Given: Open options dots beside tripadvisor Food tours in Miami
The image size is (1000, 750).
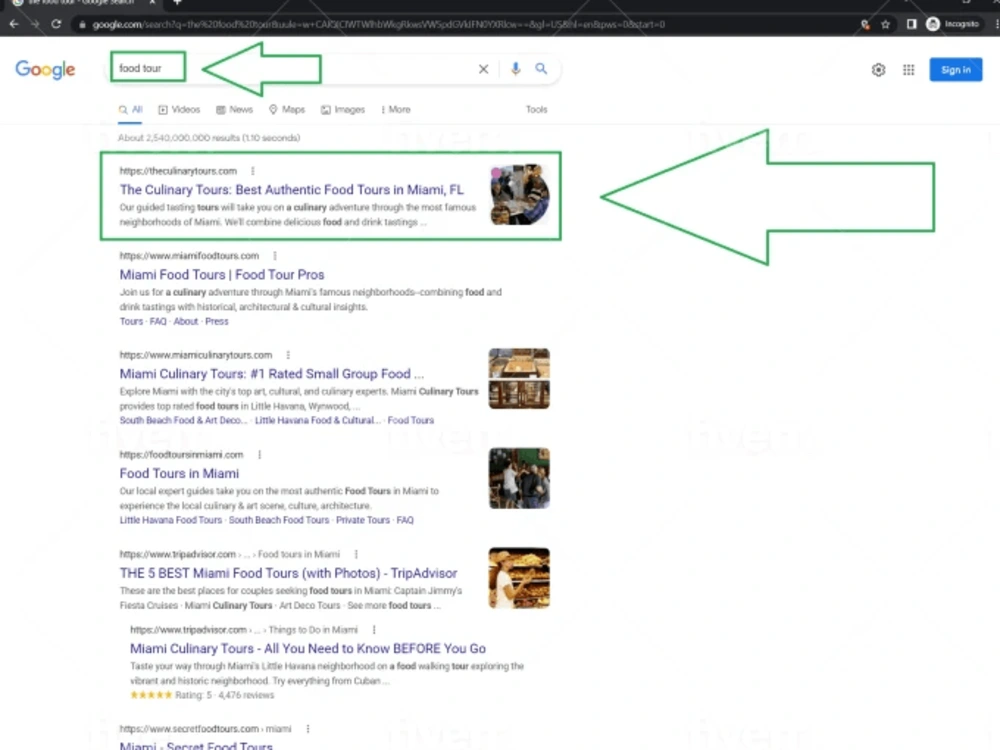Looking at the screenshot, I should [x=356, y=554].
